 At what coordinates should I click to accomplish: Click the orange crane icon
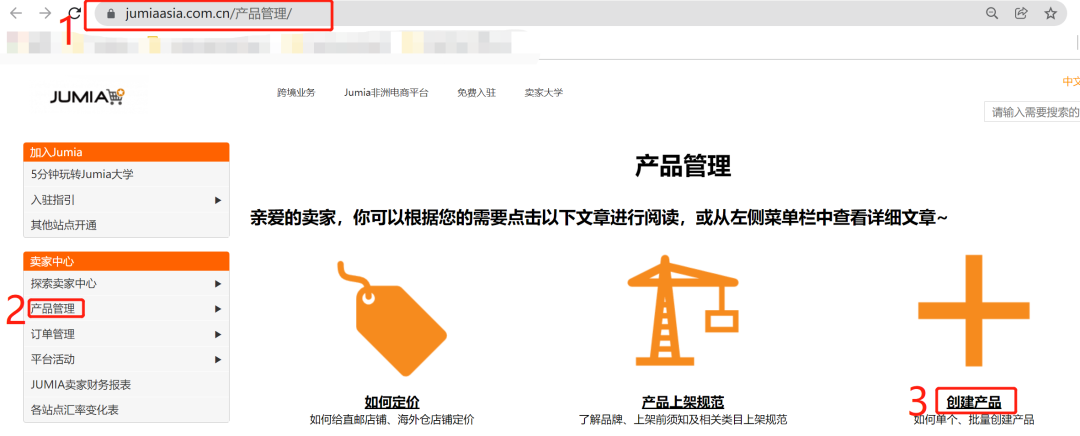click(x=682, y=311)
